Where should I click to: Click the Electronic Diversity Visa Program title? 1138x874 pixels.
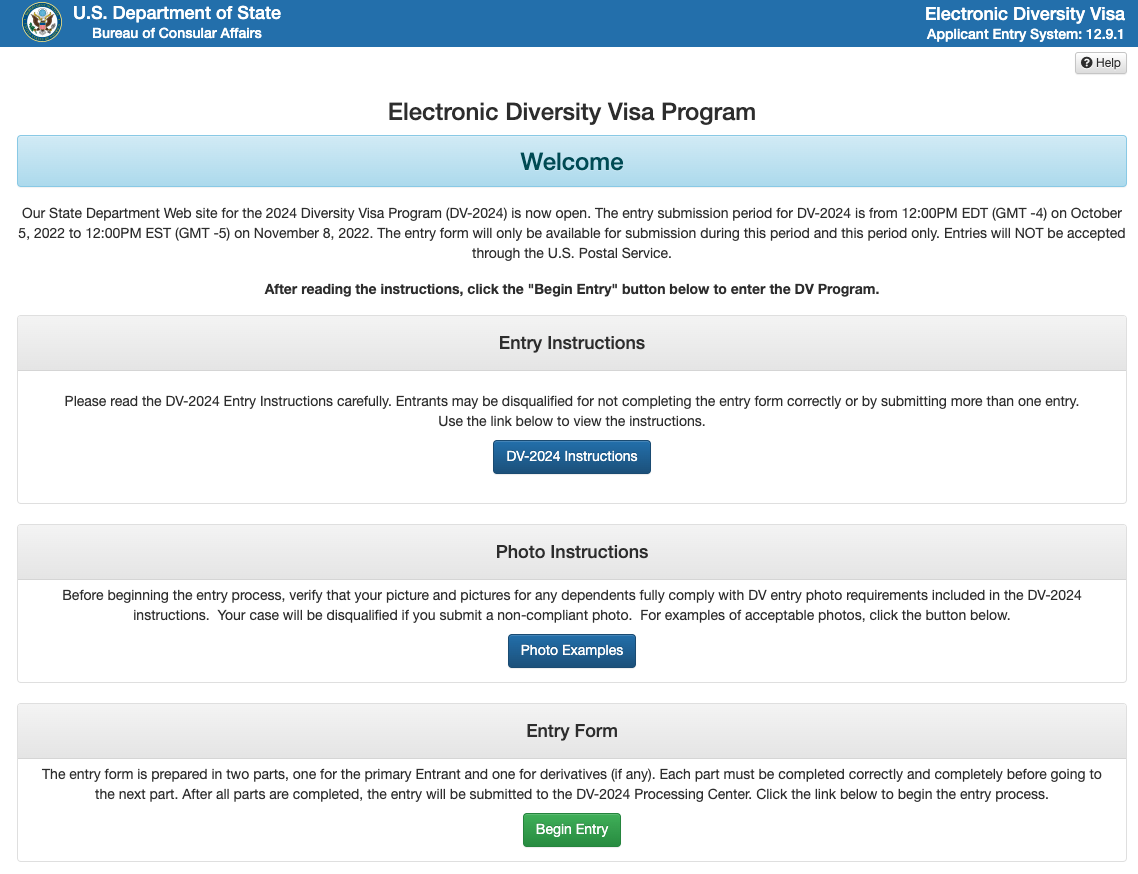coord(571,112)
